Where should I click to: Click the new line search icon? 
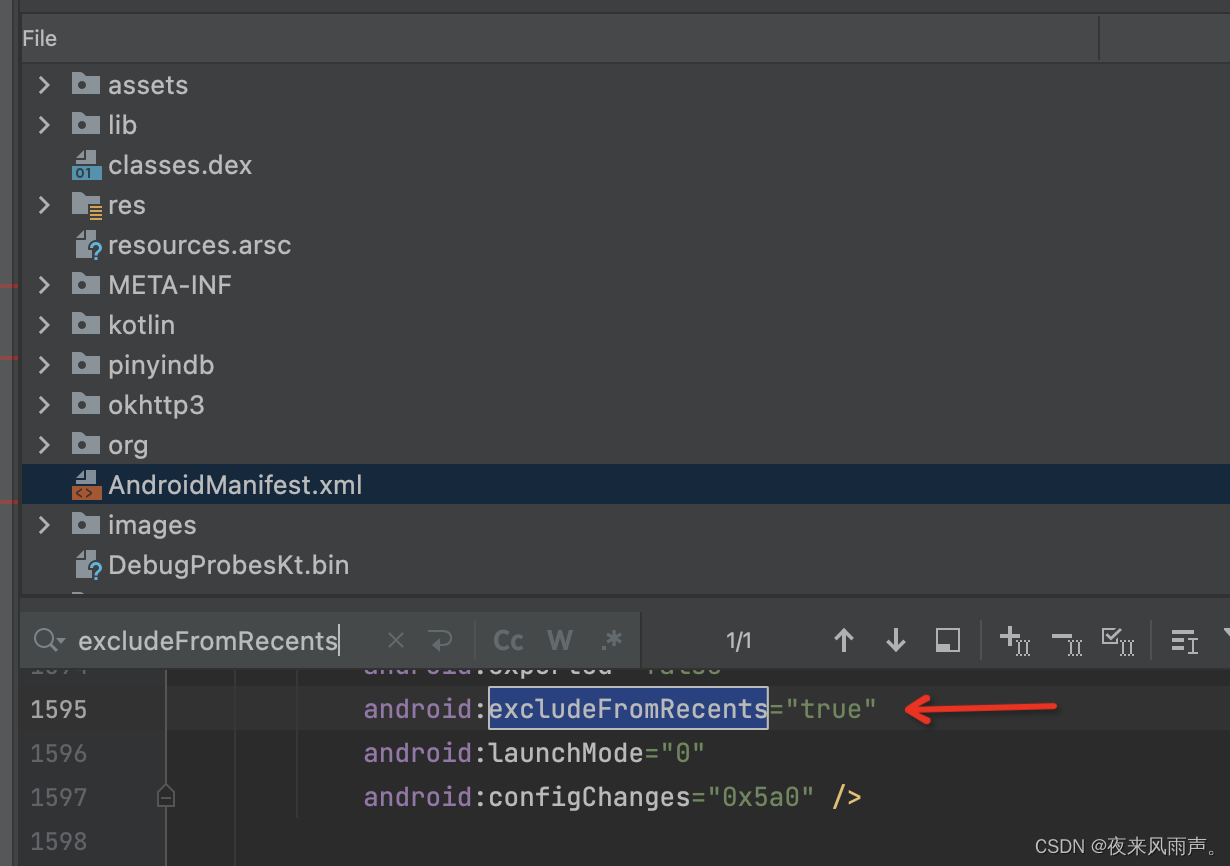pos(440,640)
